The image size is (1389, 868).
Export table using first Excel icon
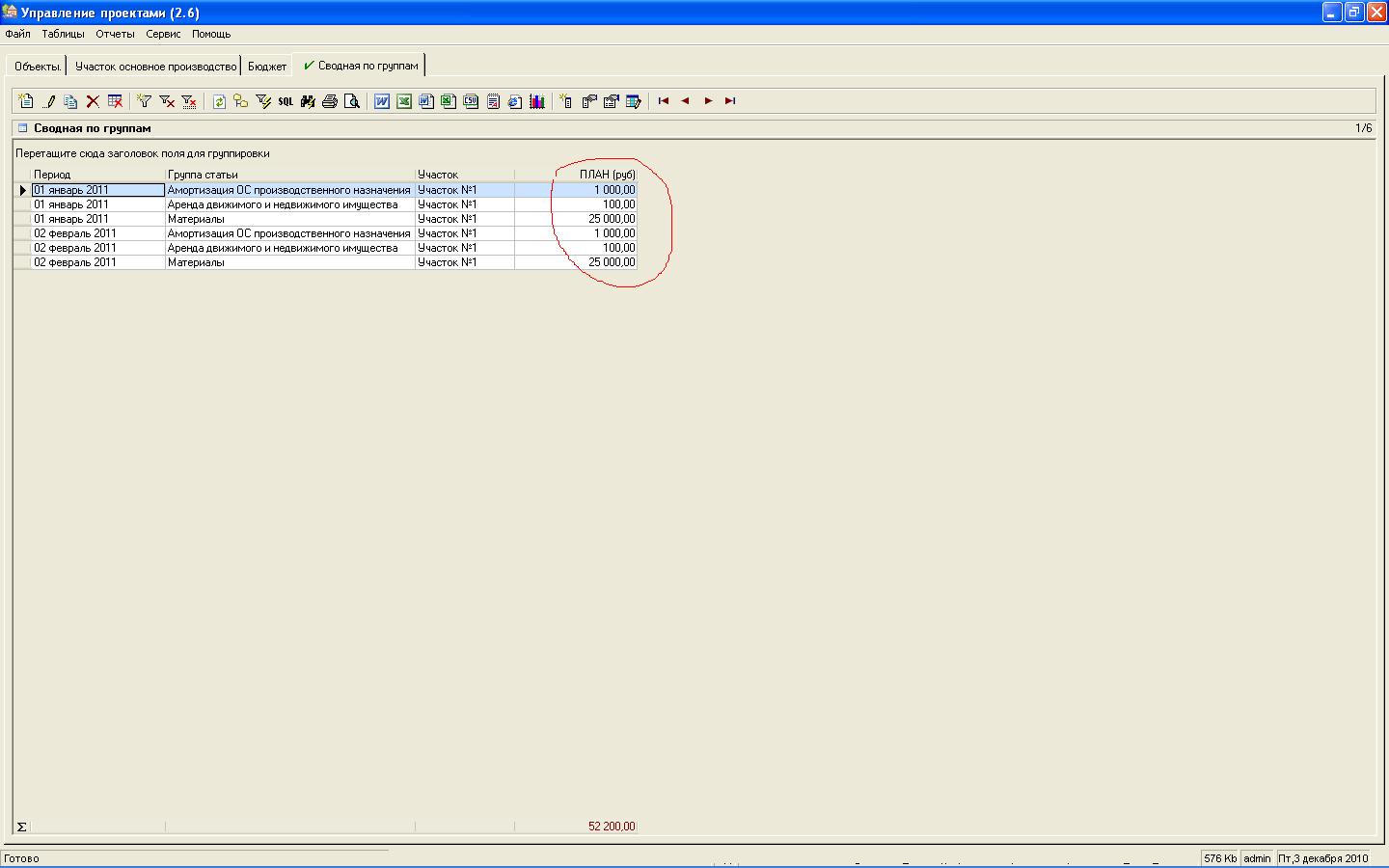[x=404, y=101]
